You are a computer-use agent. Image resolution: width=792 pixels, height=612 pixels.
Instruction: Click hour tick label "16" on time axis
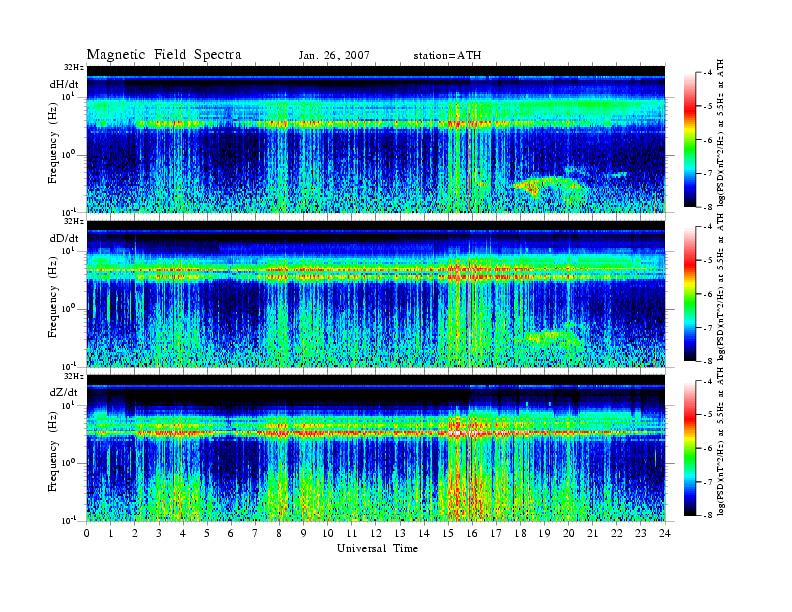point(472,533)
